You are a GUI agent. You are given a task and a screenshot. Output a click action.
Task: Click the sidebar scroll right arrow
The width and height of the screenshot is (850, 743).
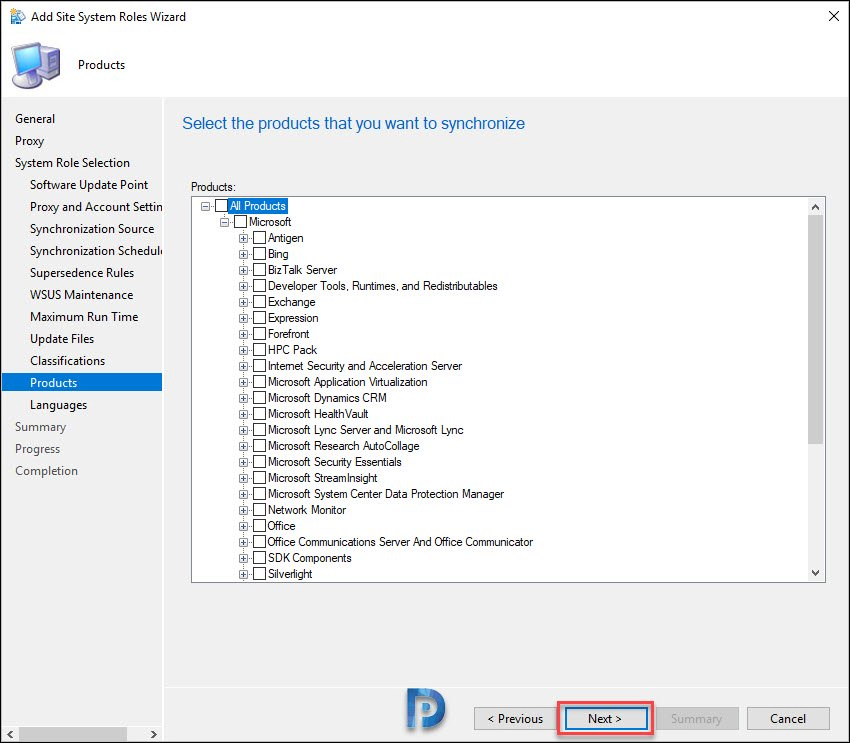coord(153,734)
